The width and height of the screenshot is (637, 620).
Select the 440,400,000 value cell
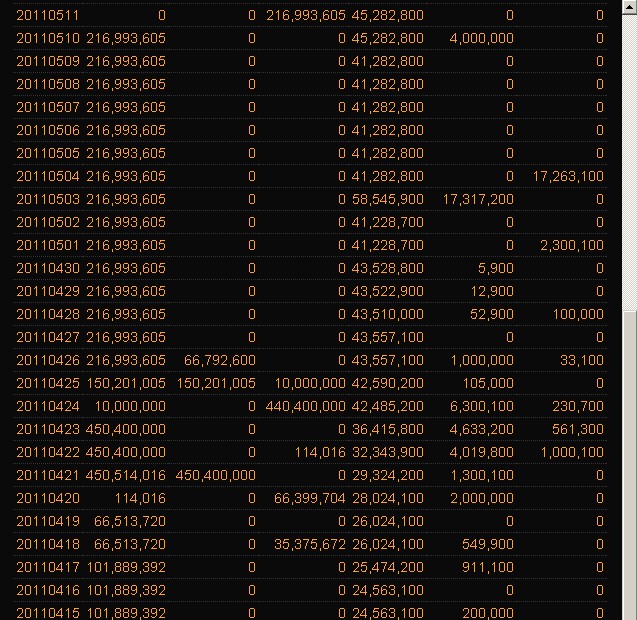(305, 406)
